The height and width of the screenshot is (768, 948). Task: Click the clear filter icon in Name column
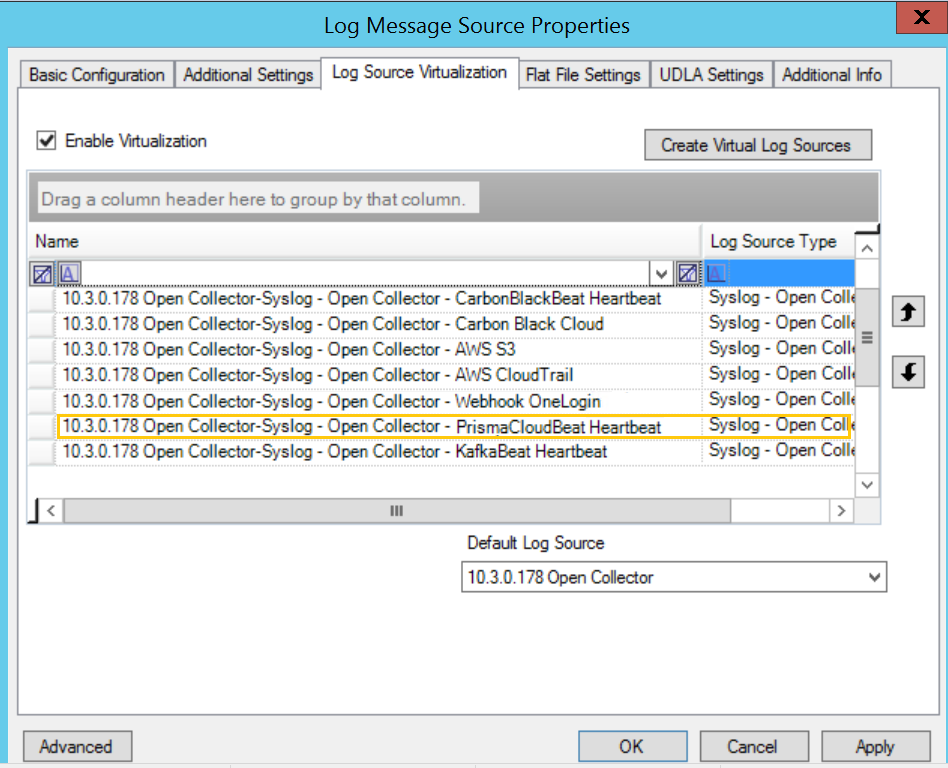point(43,273)
